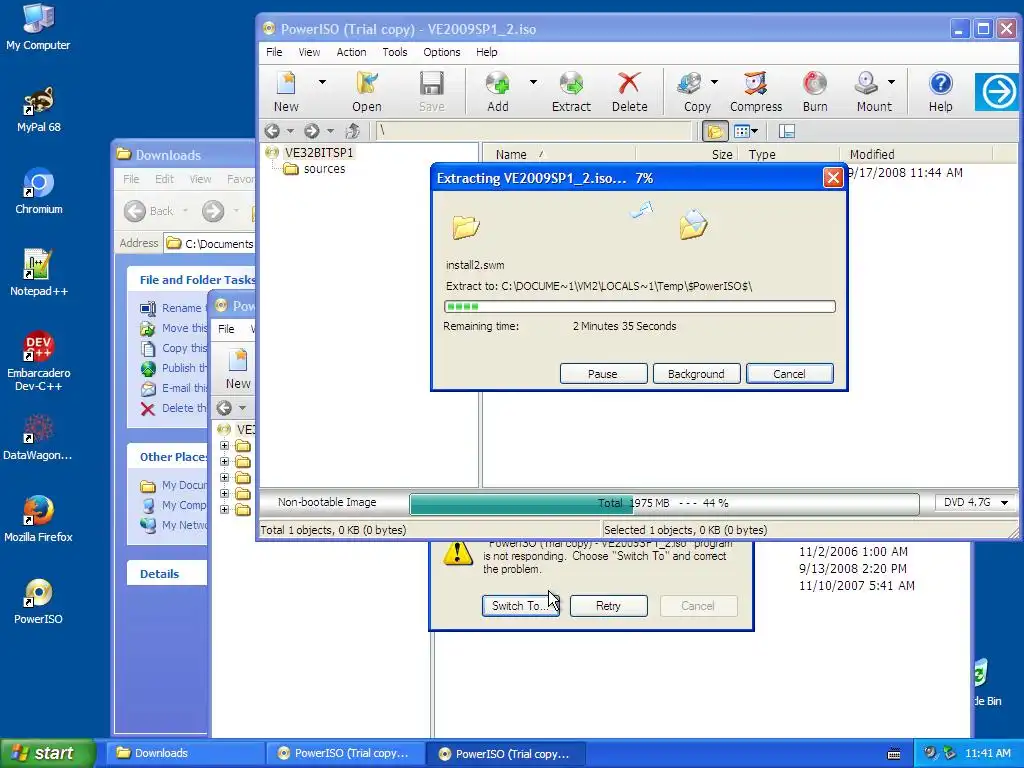The image size is (1024, 768).
Task: Open the Action menu
Action: click(x=351, y=52)
